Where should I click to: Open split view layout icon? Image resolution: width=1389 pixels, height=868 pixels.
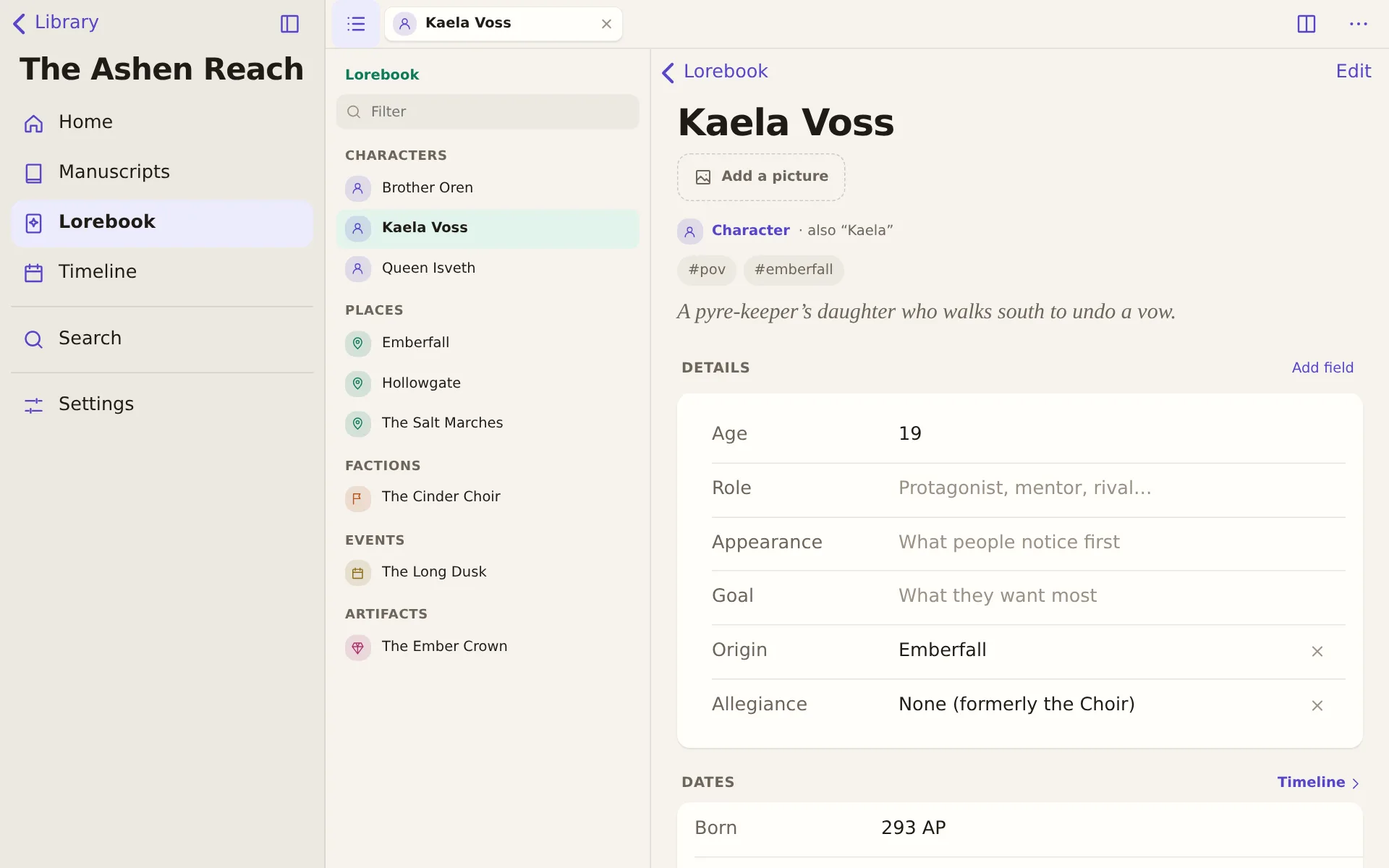point(1307,24)
